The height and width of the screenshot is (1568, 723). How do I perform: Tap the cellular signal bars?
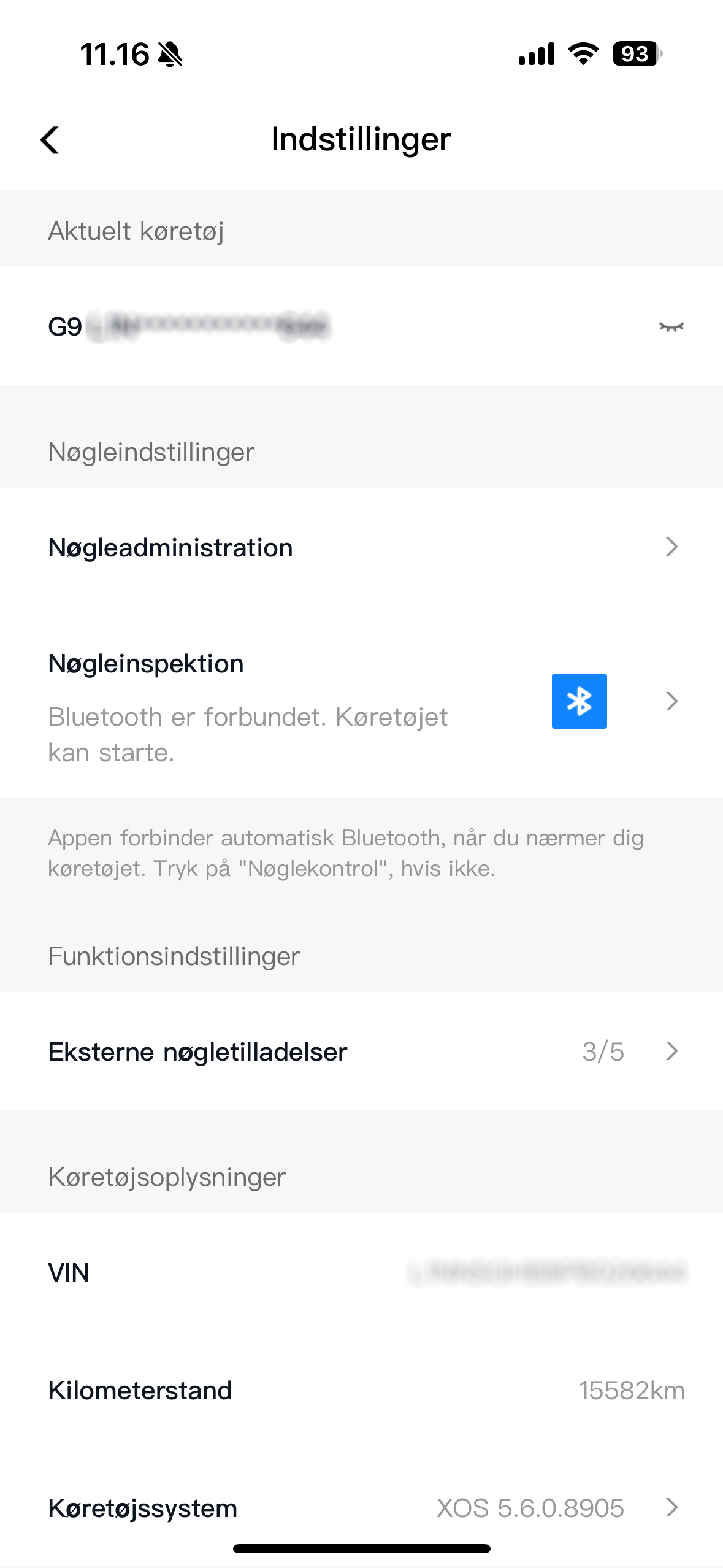point(537,54)
